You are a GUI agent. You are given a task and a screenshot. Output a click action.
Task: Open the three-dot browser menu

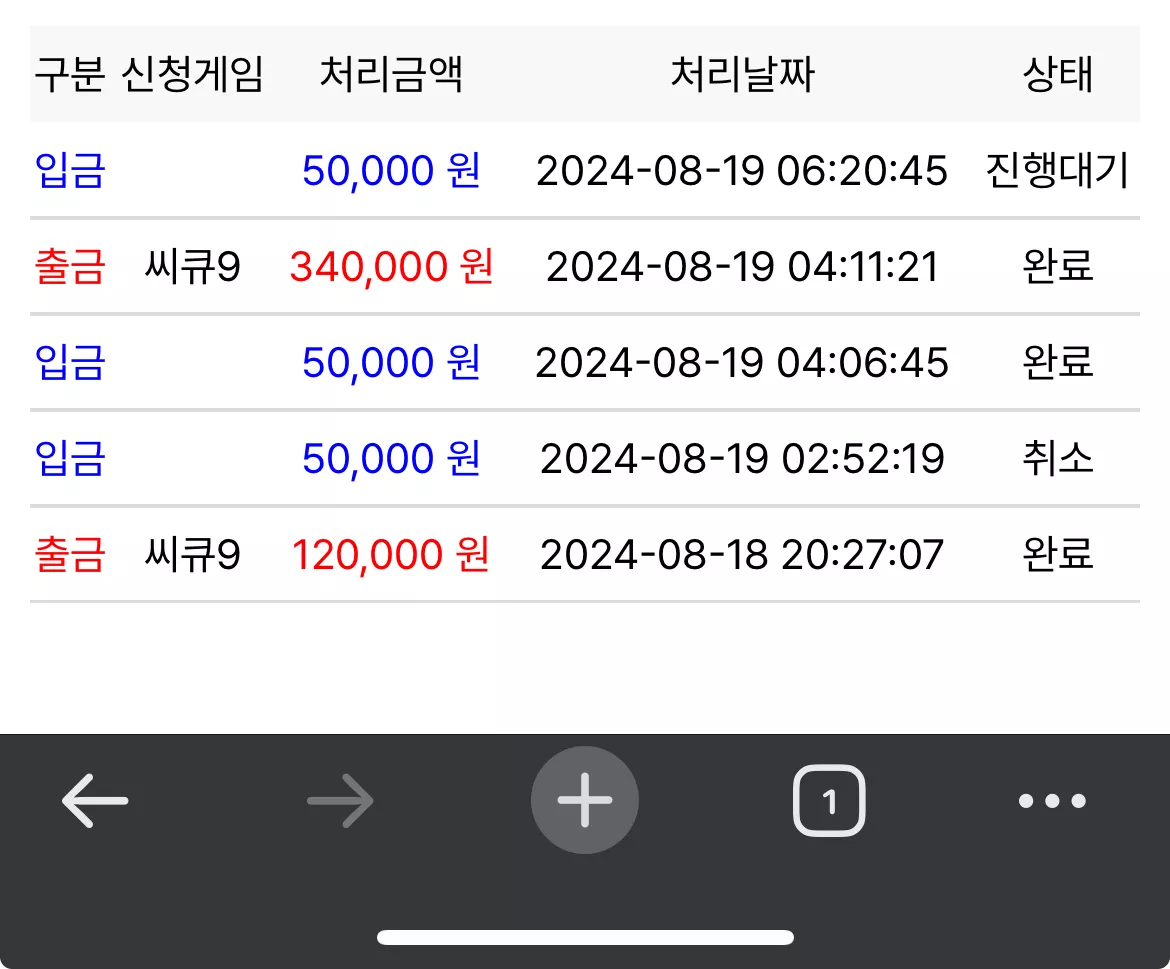(1052, 801)
